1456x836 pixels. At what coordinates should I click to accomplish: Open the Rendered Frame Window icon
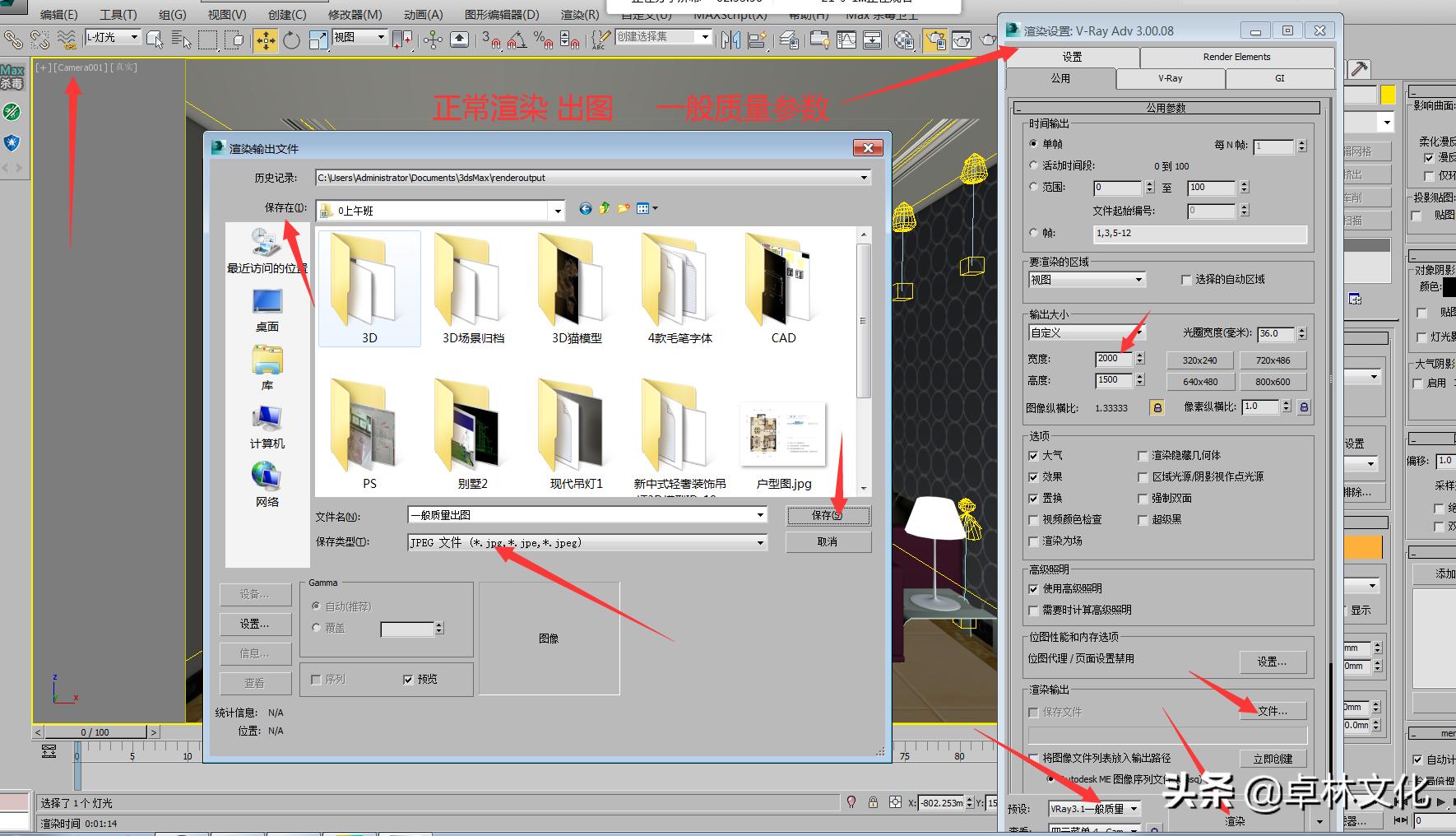[x=962, y=39]
